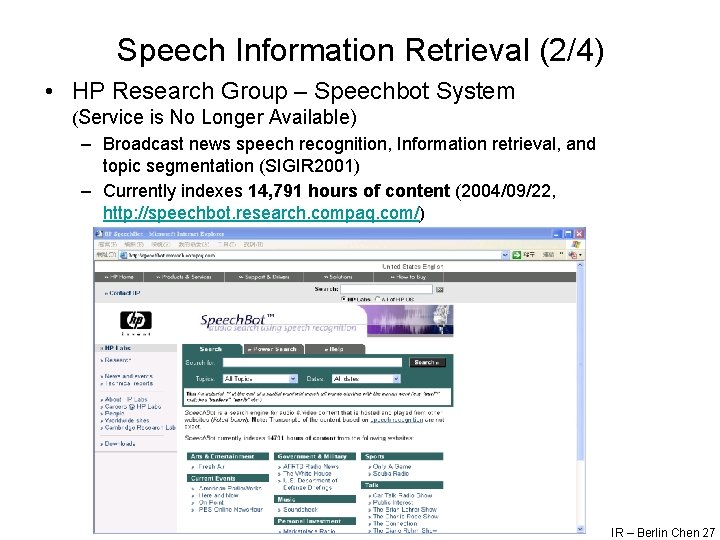Open the PBS Online NewsHour link
Screen dimensions: 720x540
coord(231,510)
